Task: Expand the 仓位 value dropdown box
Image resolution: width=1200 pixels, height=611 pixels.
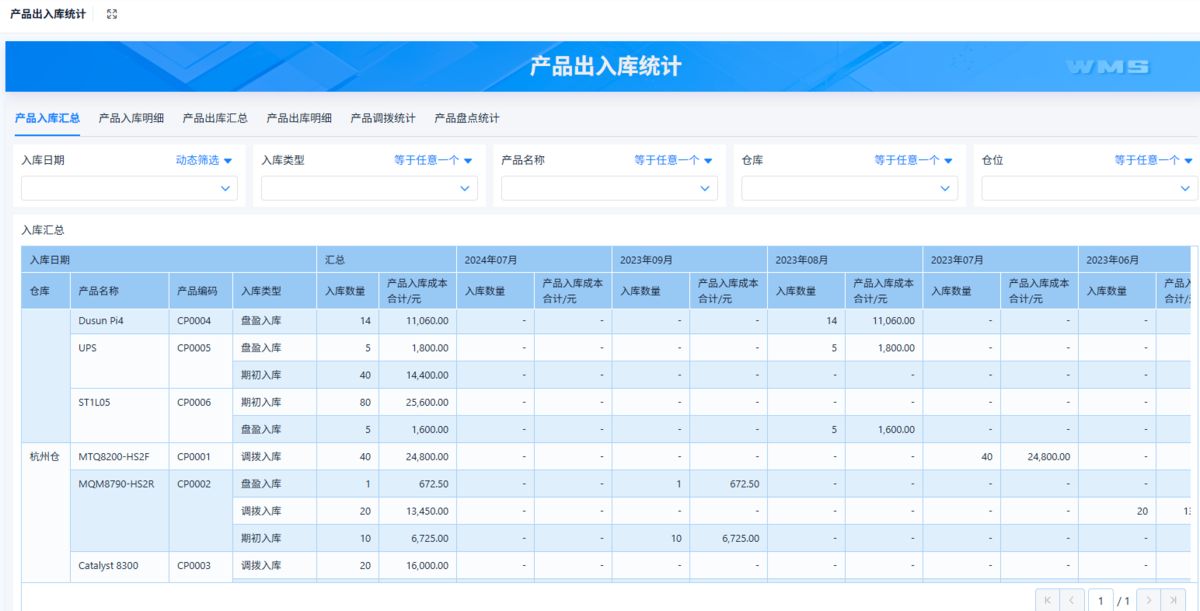Action: (1089, 188)
